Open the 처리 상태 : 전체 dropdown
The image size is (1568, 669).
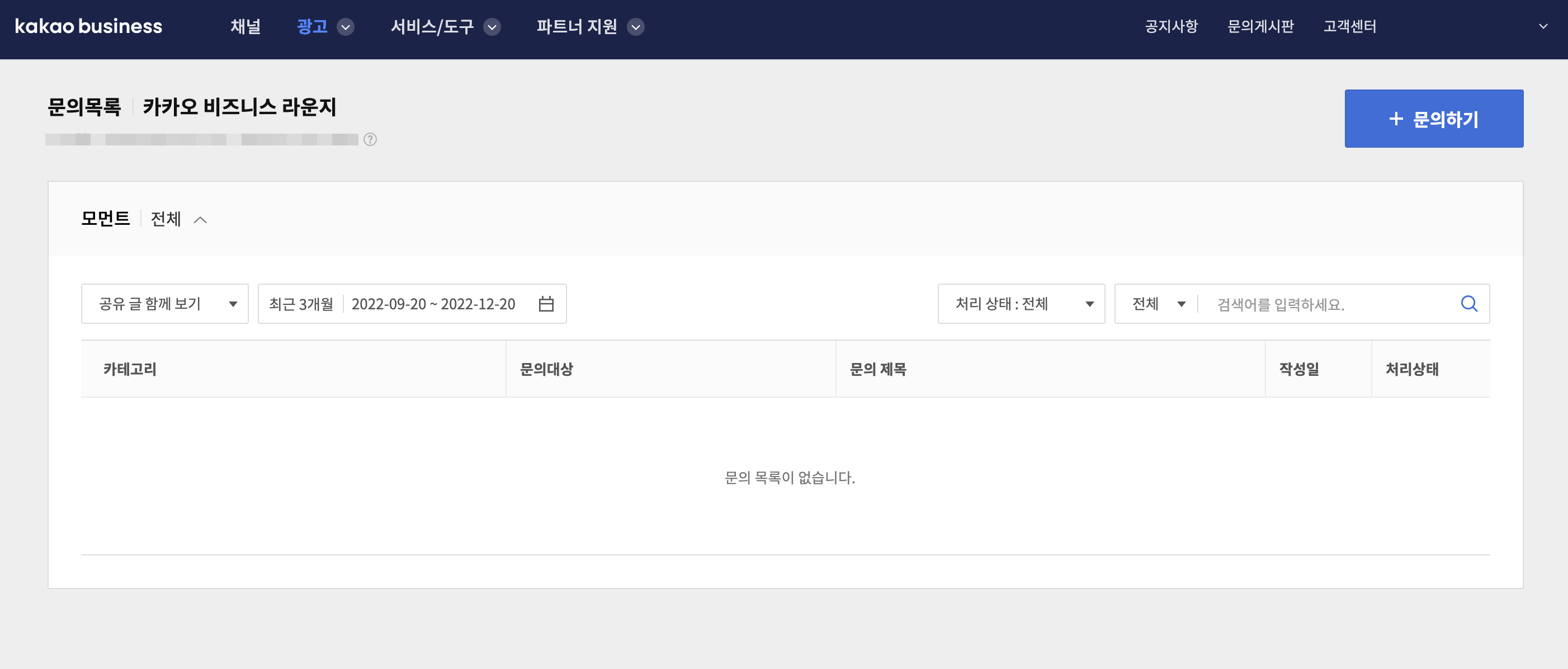coord(1021,303)
